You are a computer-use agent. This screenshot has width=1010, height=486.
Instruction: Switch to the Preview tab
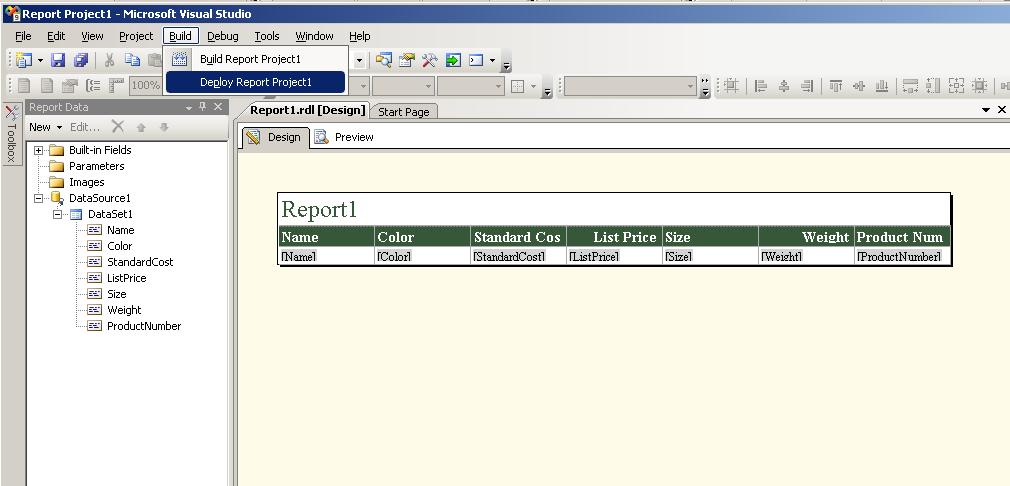pos(345,137)
